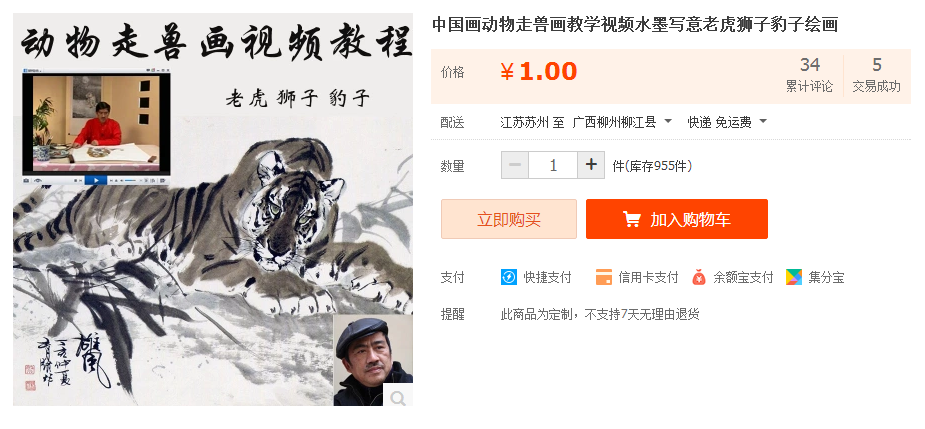
Task: Increase quantity with the plus button
Action: tap(591, 165)
